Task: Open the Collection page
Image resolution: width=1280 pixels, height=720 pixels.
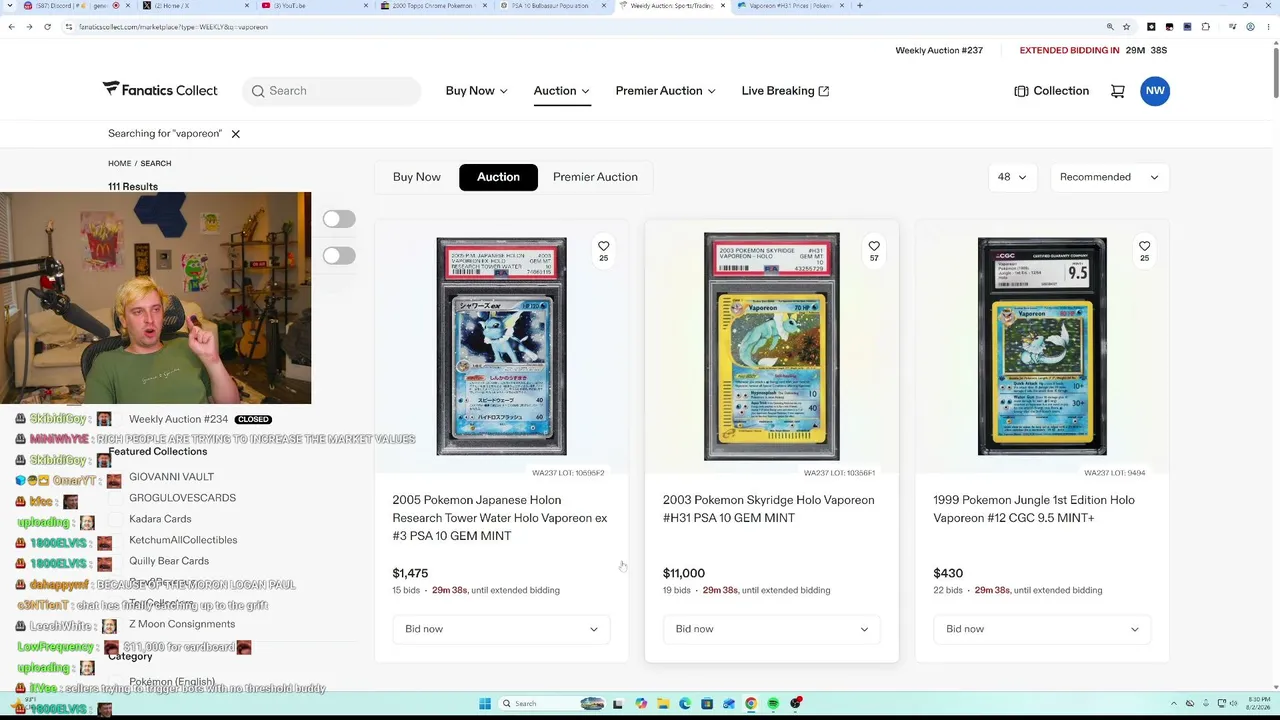Action: click(x=1051, y=91)
